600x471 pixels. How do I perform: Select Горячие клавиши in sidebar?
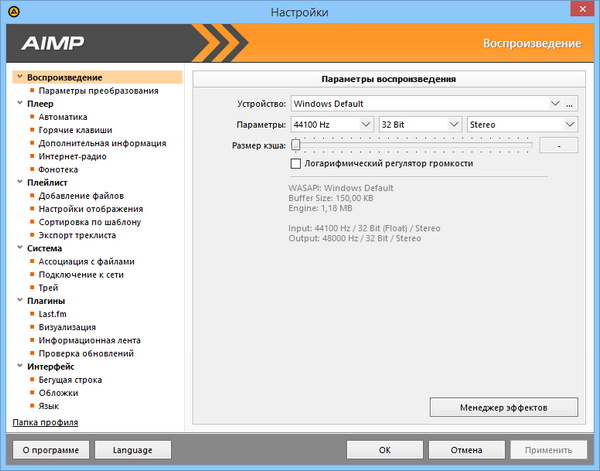[x=75, y=130]
